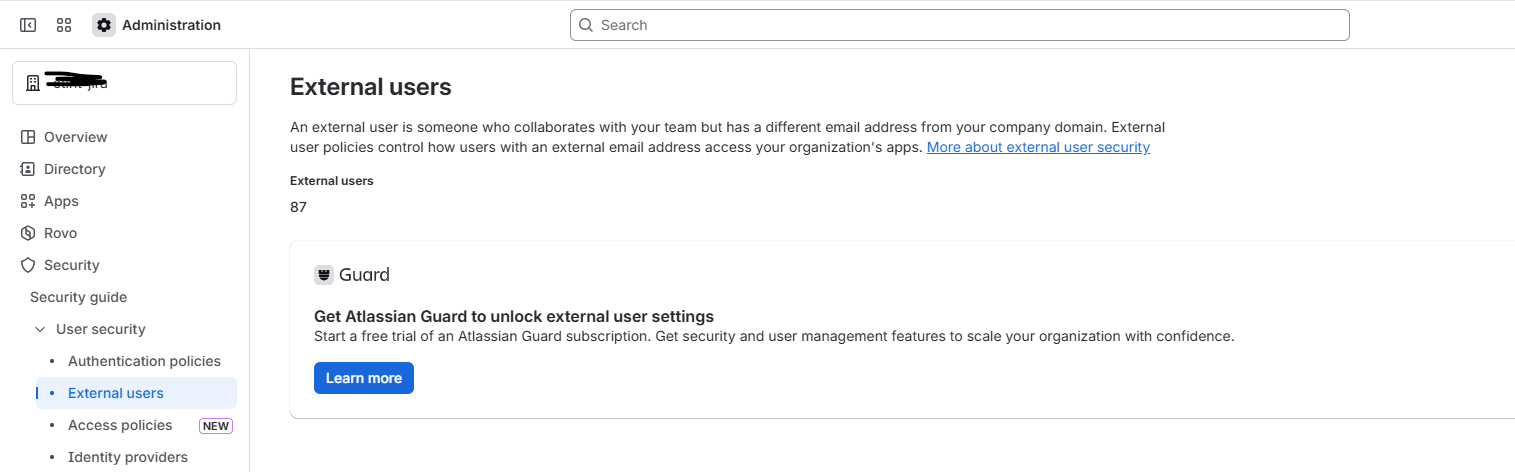Focus the Search input field
Image resolution: width=1515 pixels, height=472 pixels.
(x=960, y=25)
